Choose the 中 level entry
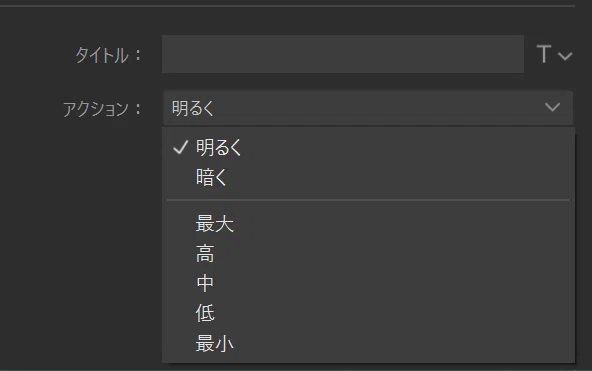 click(368, 283)
